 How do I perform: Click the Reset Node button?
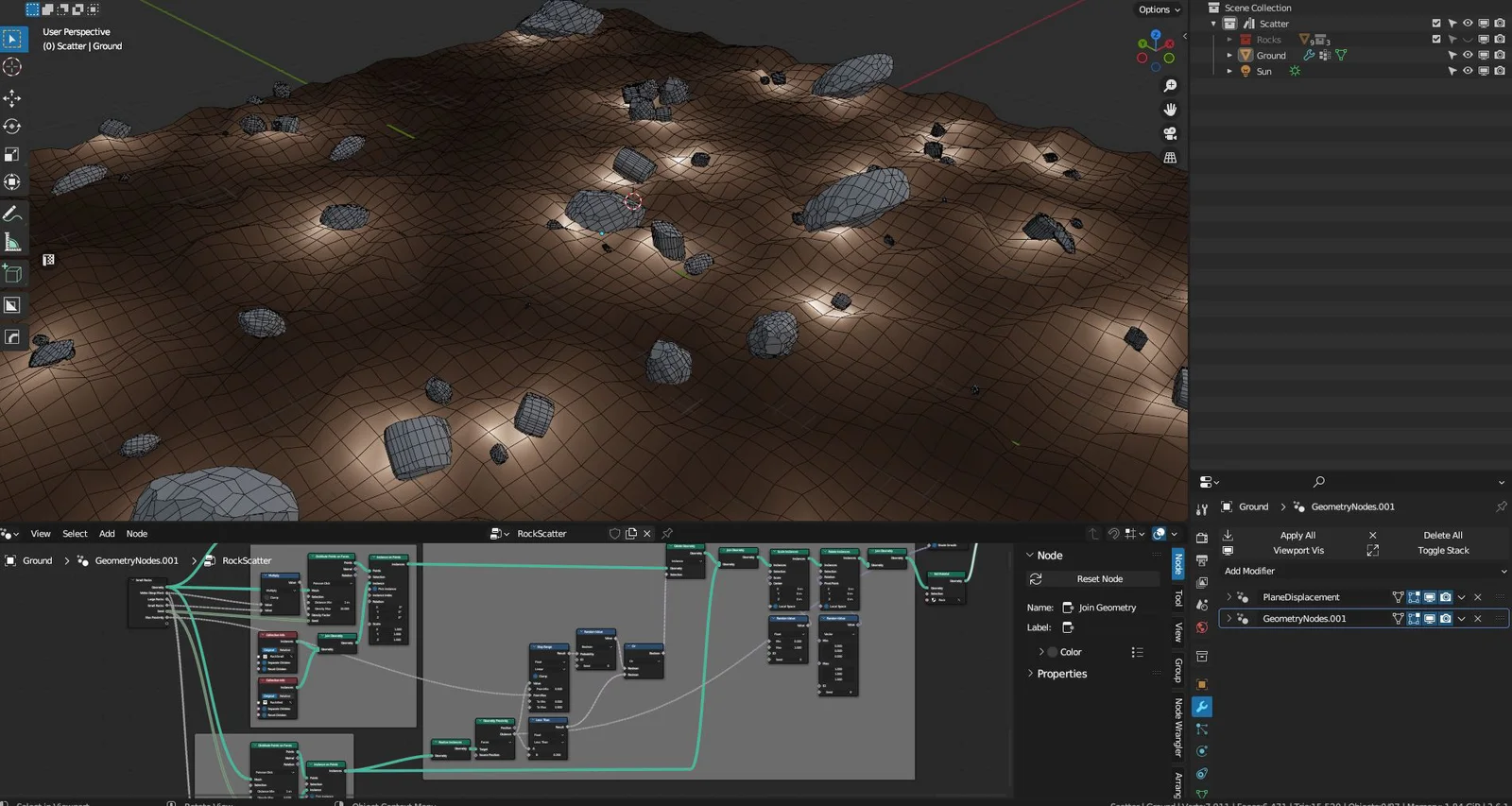(1099, 579)
